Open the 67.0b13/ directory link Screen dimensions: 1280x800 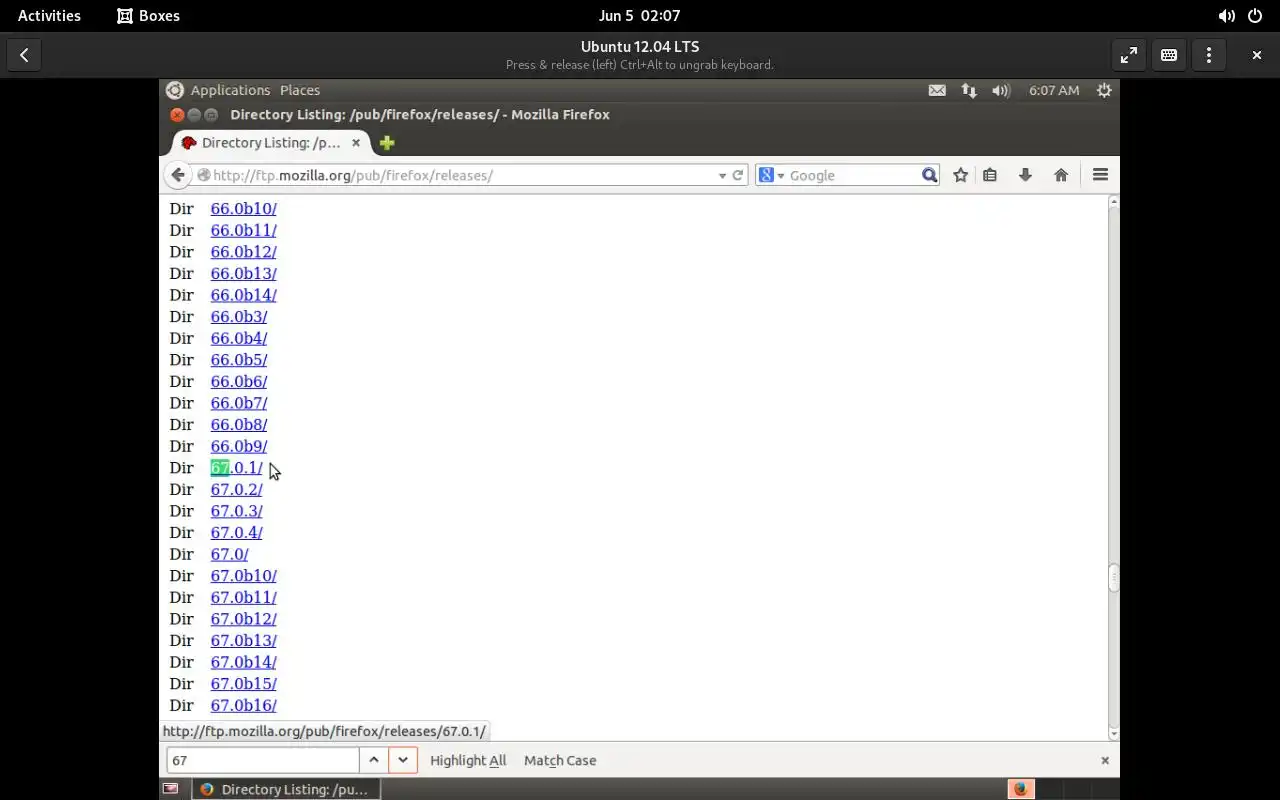tap(243, 641)
